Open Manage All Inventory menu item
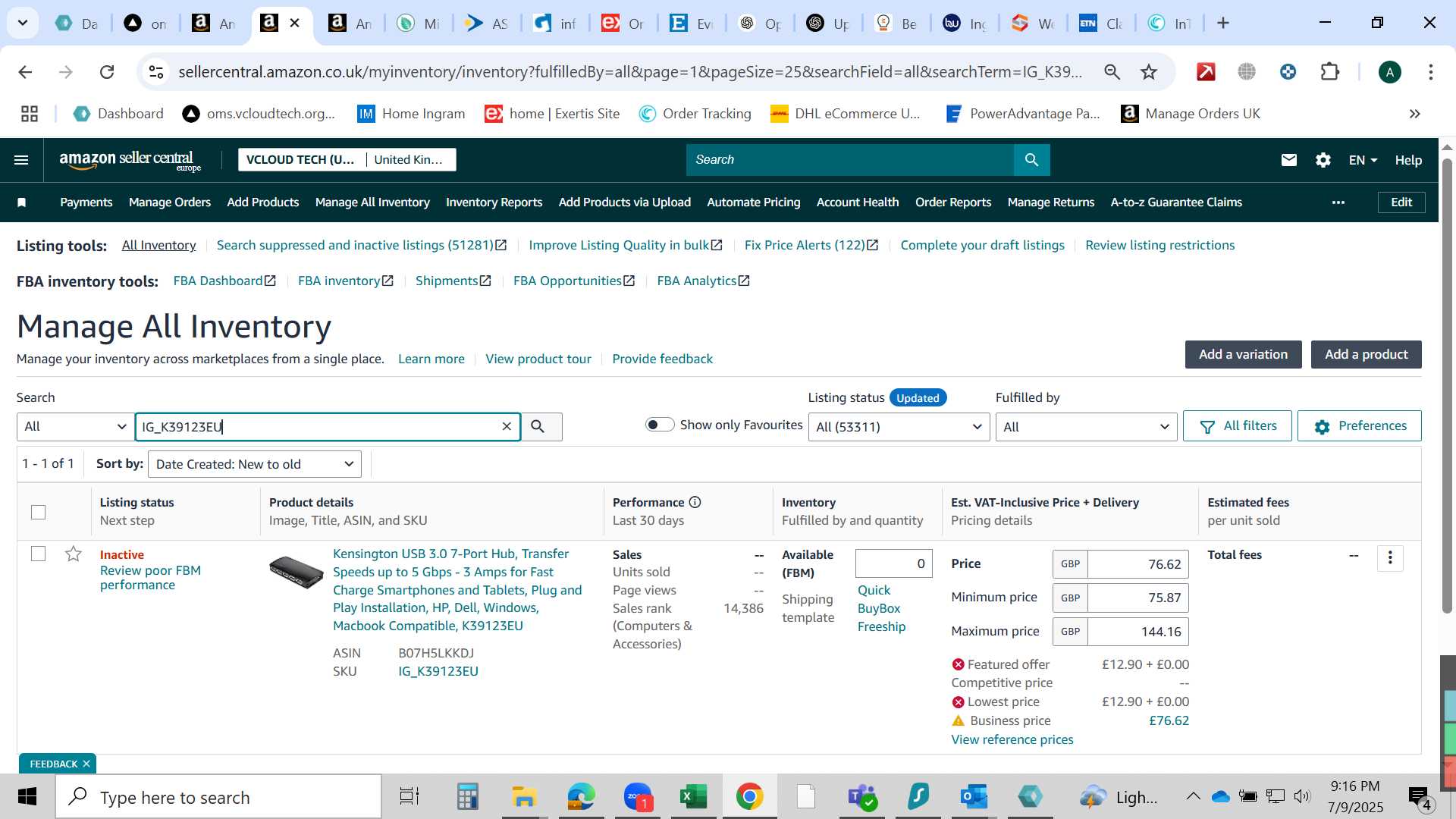1456x819 pixels. coord(372,202)
